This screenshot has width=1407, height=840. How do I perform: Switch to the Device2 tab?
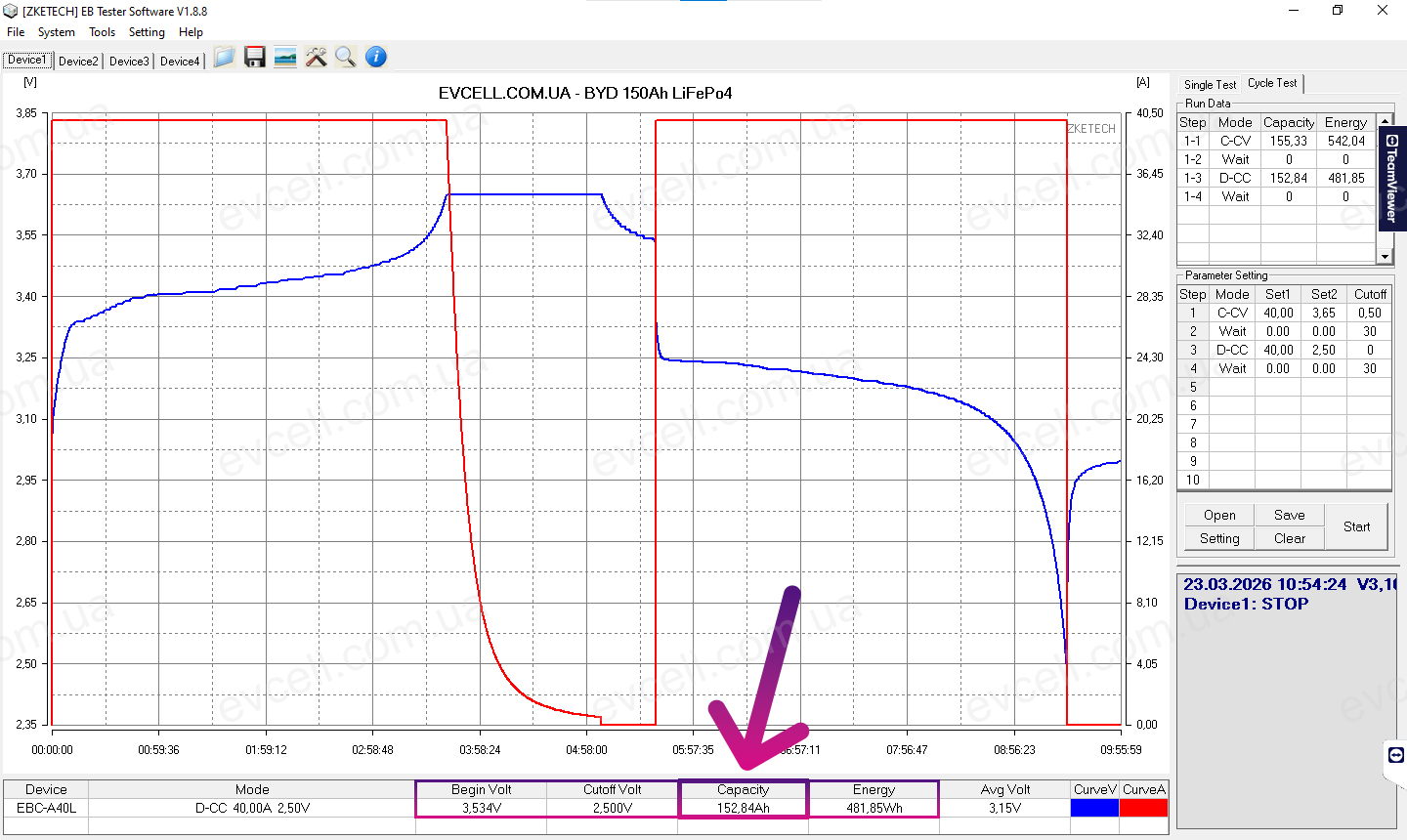(x=78, y=61)
